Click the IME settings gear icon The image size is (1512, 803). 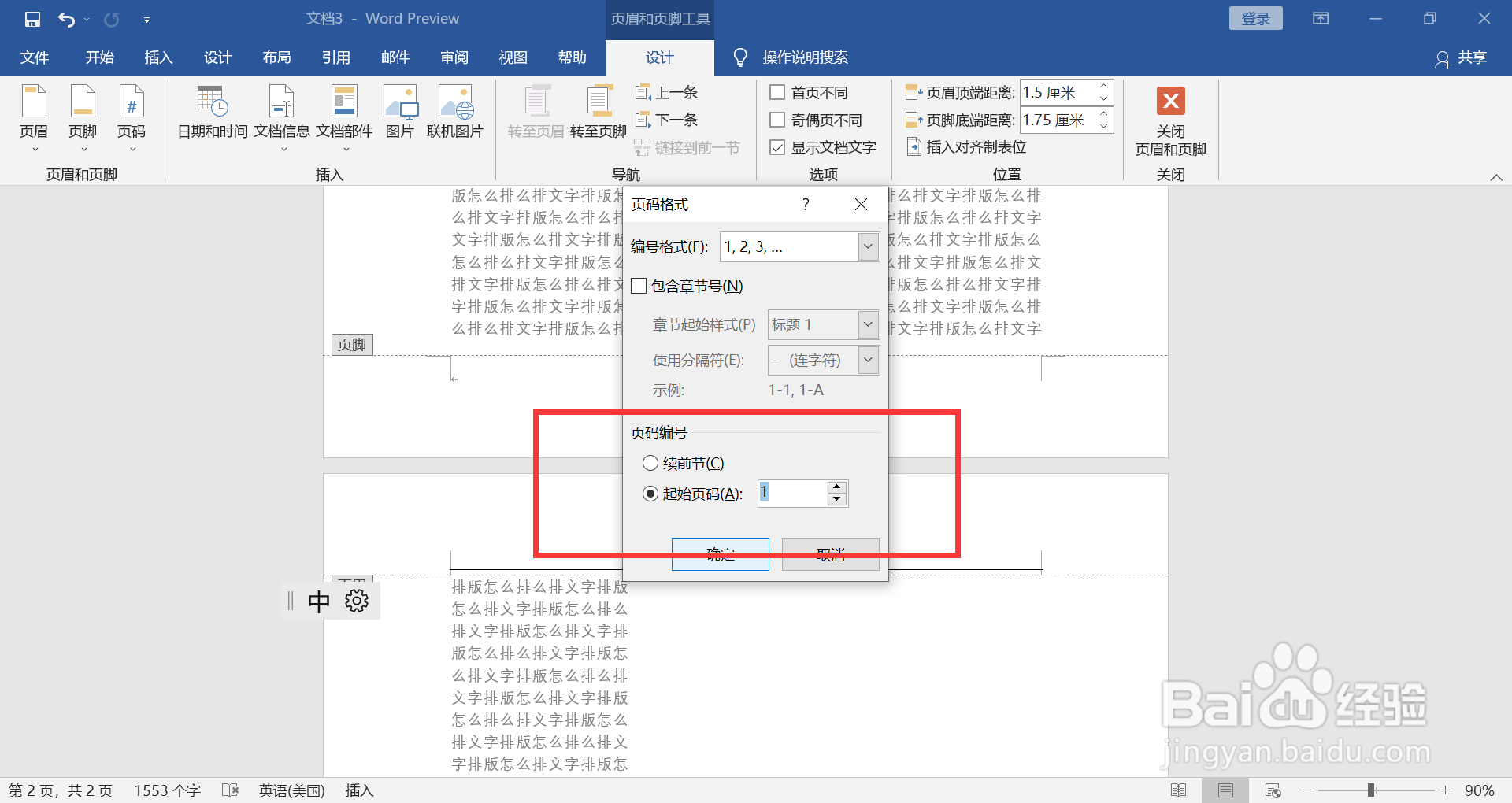tap(357, 601)
